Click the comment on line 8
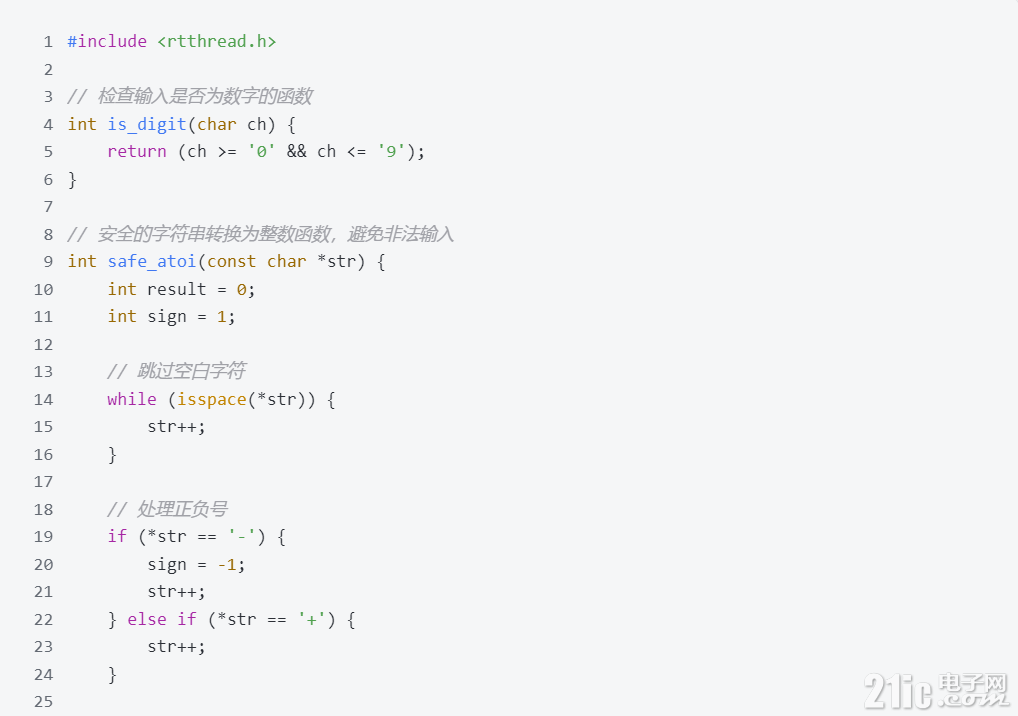 pos(261,234)
